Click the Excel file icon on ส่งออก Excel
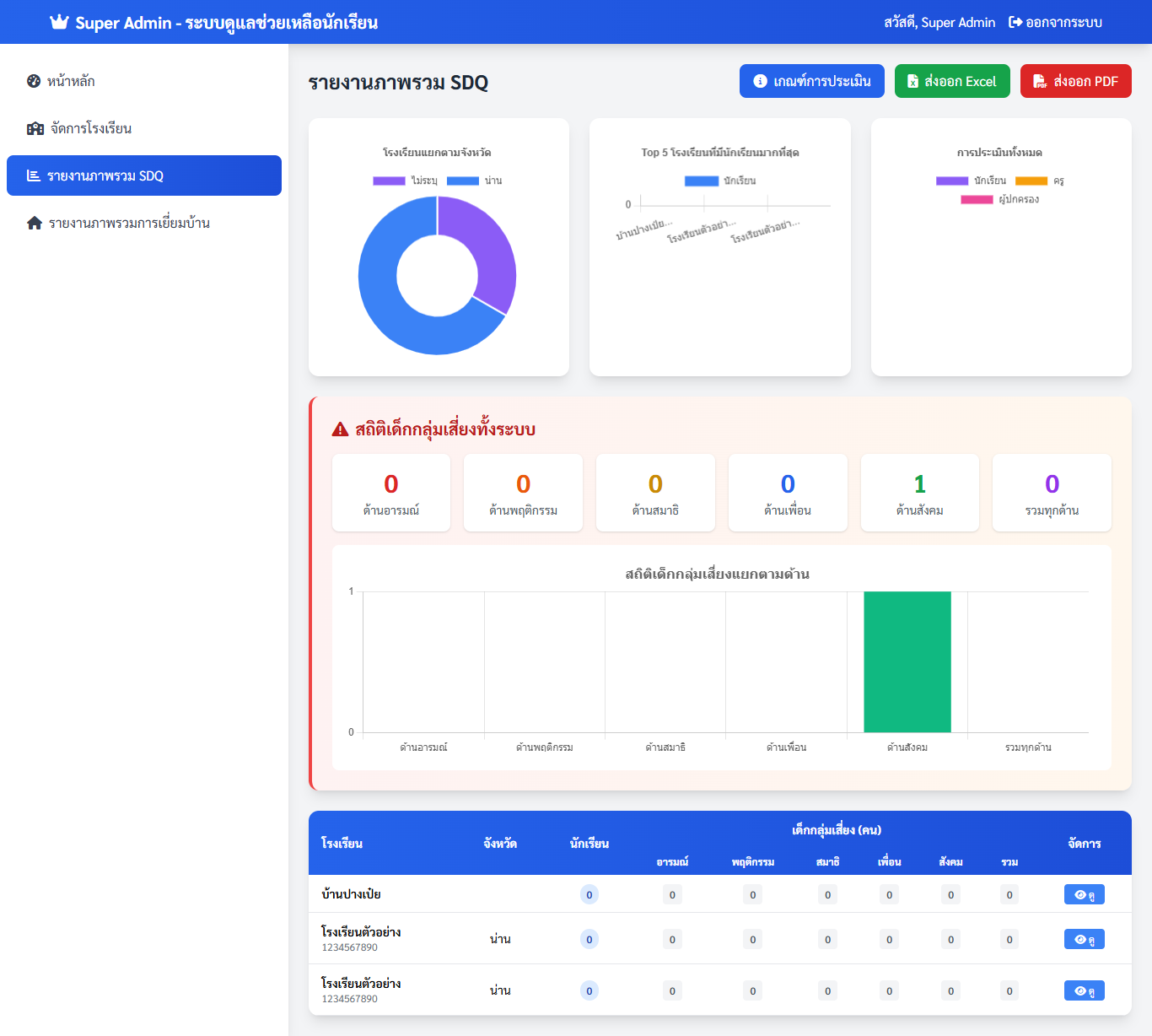Image resolution: width=1152 pixels, height=1036 pixels. pos(912,81)
